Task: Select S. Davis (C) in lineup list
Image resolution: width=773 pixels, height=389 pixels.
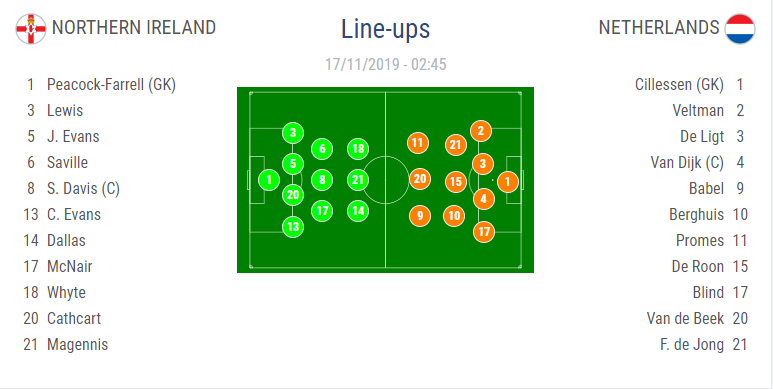Action: click(x=71, y=189)
